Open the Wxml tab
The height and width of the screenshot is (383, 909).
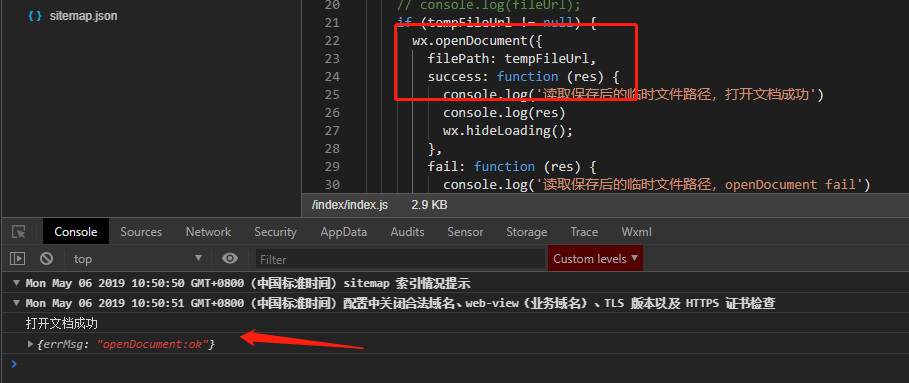click(637, 232)
